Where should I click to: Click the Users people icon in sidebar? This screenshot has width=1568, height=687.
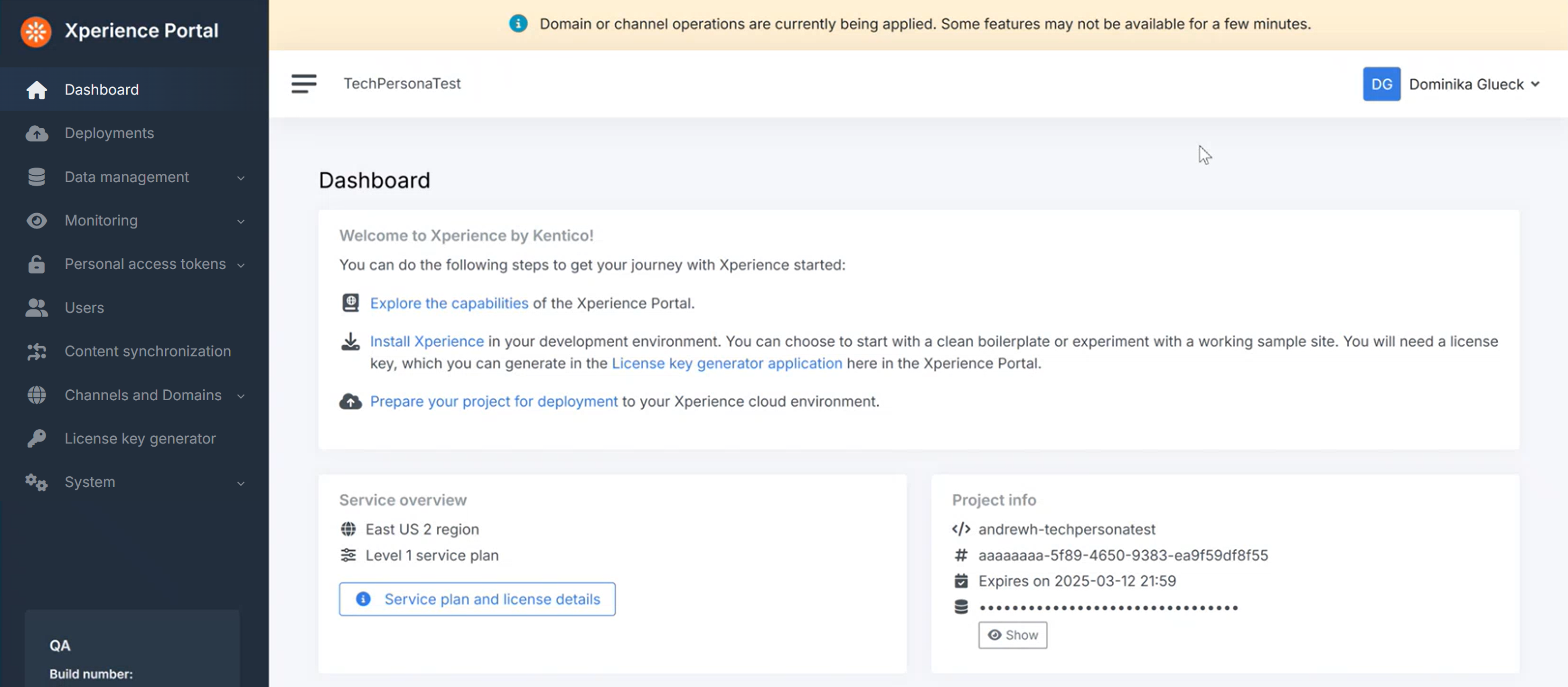37,308
